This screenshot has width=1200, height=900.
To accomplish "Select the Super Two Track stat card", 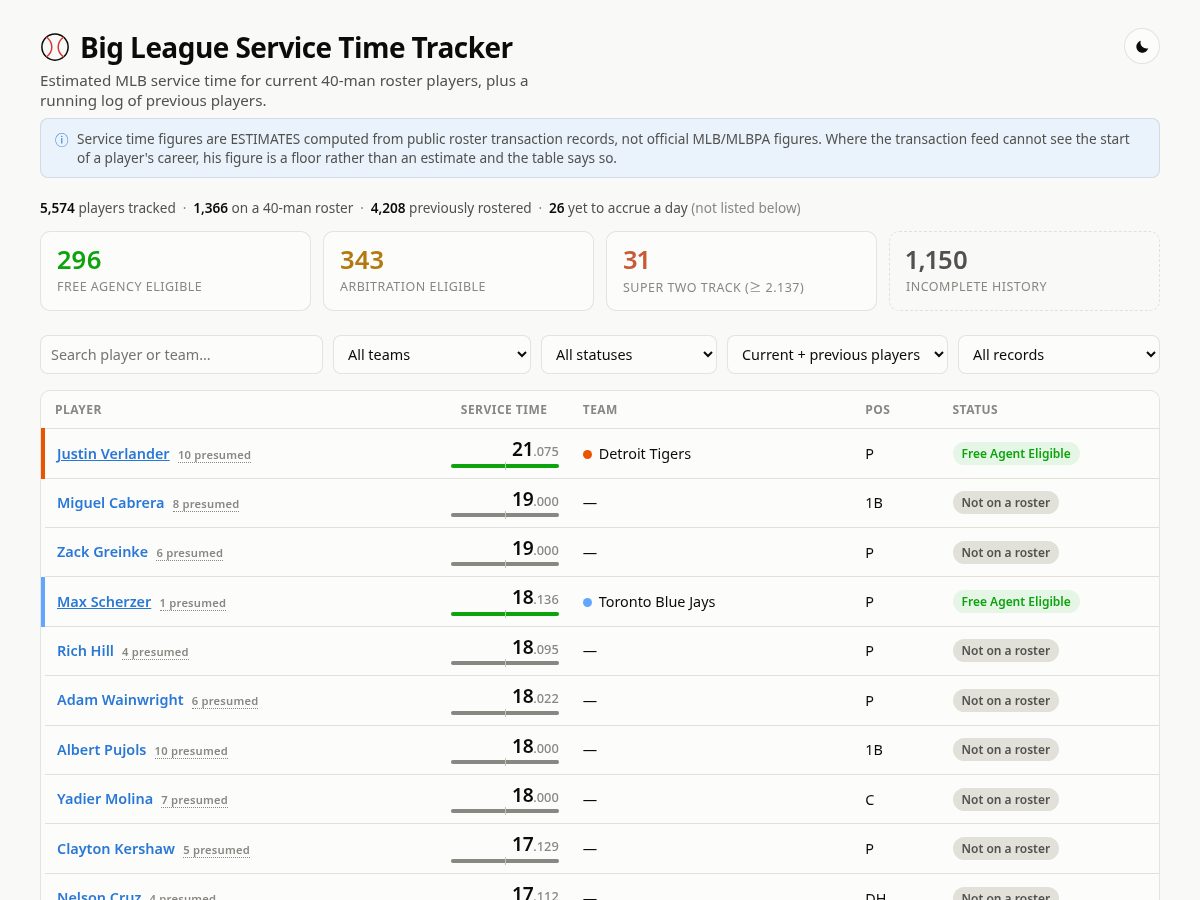I will (x=741, y=271).
